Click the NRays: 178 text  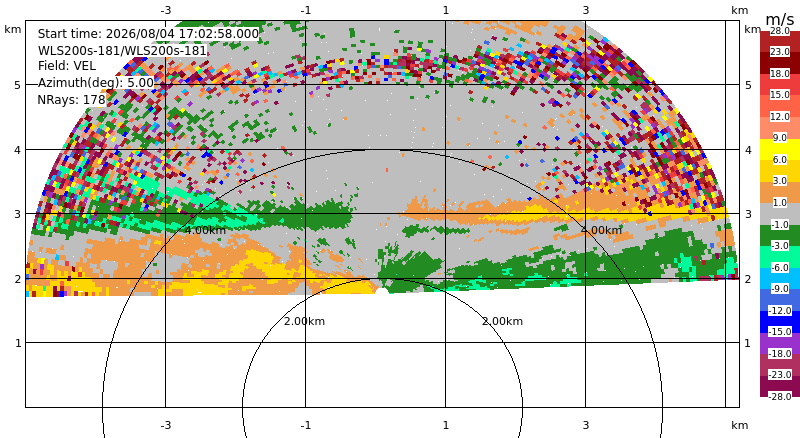pyautogui.click(x=71, y=100)
